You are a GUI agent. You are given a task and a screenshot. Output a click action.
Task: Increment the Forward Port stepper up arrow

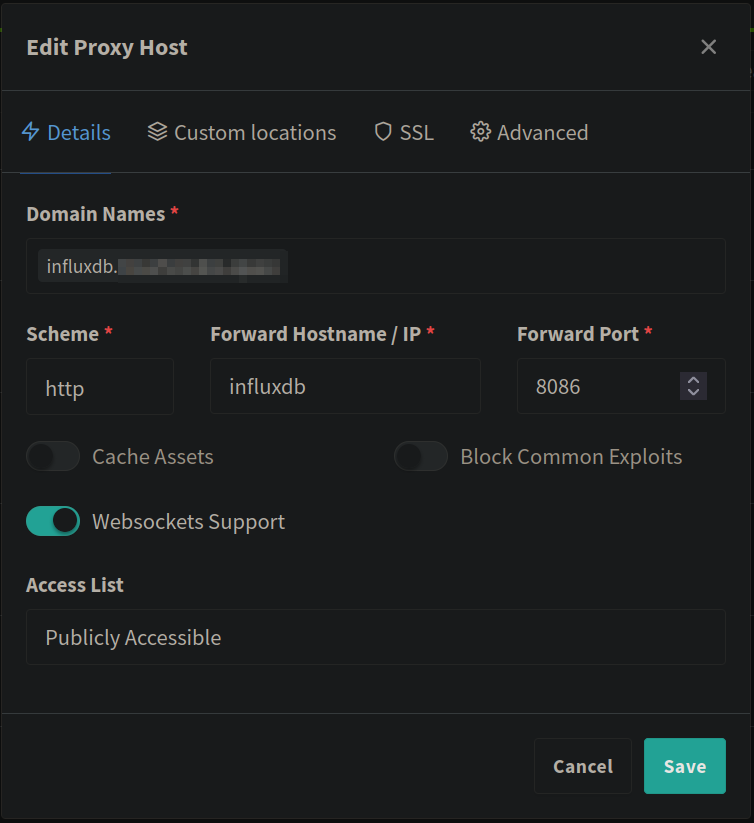pos(693,380)
